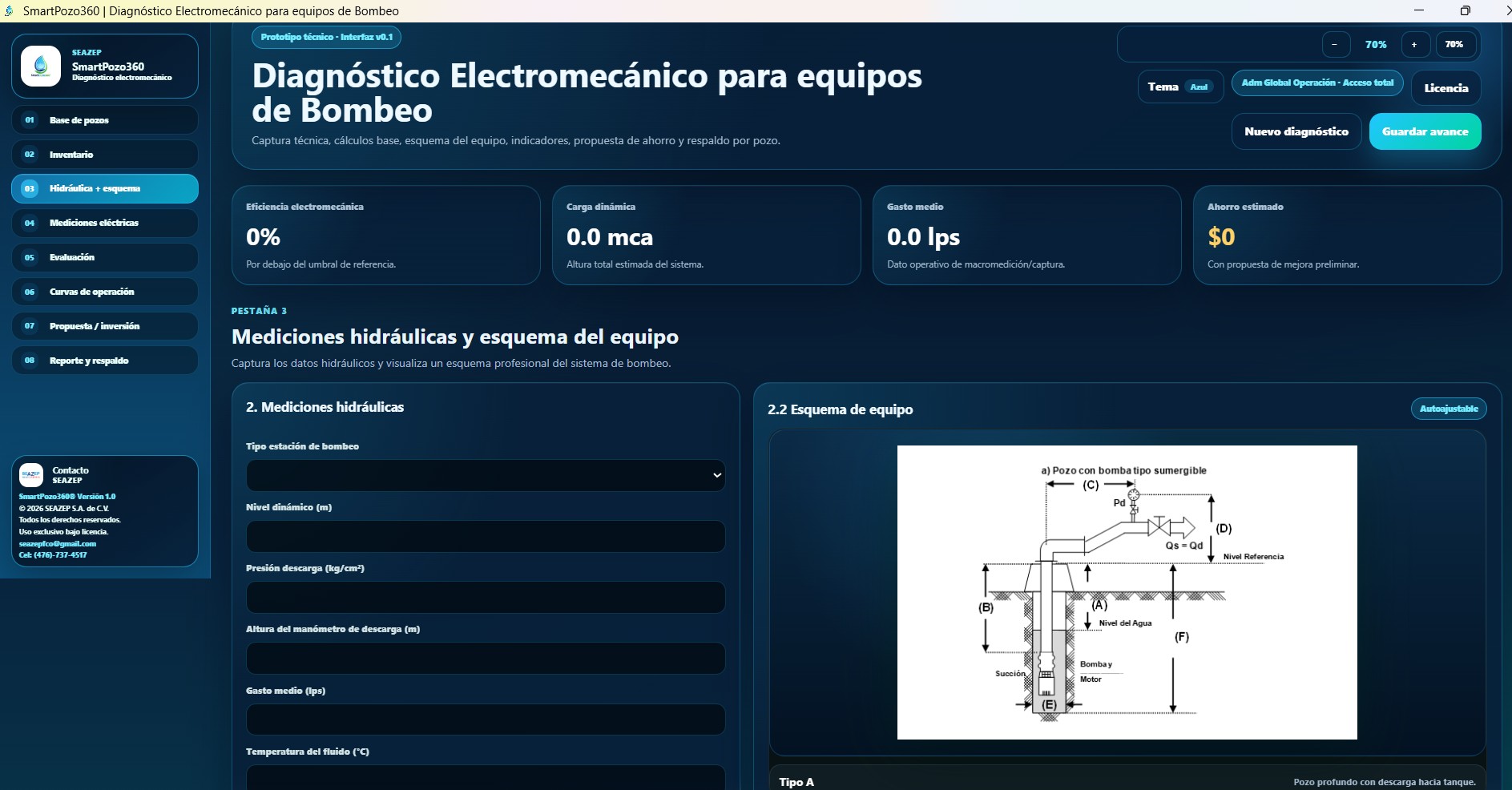Click the Tipo A label

pyautogui.click(x=796, y=783)
